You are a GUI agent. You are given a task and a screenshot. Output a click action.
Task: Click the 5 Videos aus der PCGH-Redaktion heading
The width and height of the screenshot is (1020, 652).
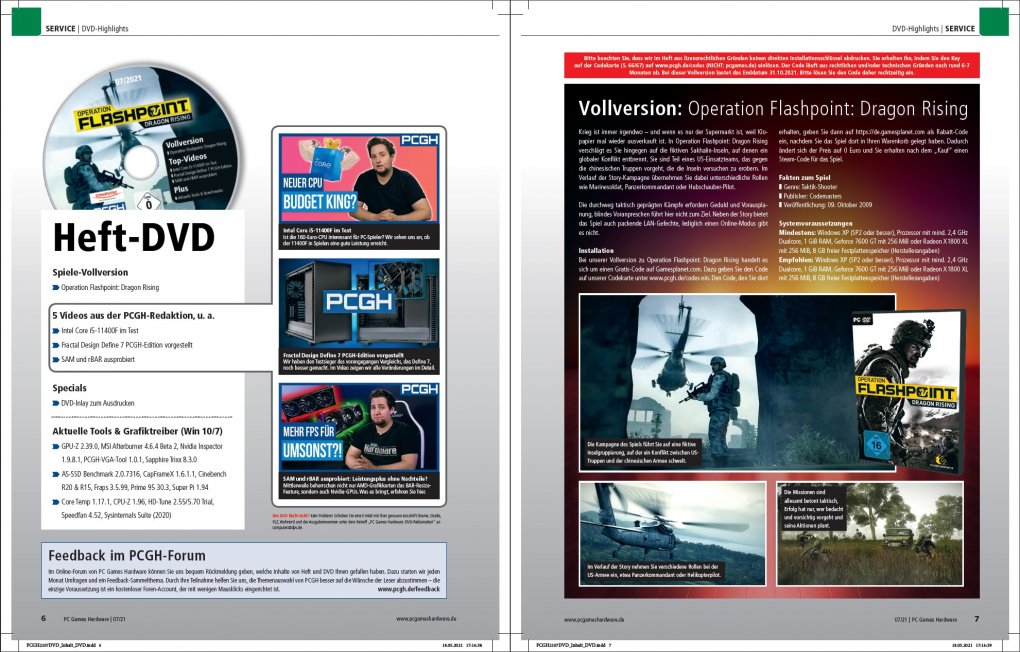pyautogui.click(x=133, y=315)
